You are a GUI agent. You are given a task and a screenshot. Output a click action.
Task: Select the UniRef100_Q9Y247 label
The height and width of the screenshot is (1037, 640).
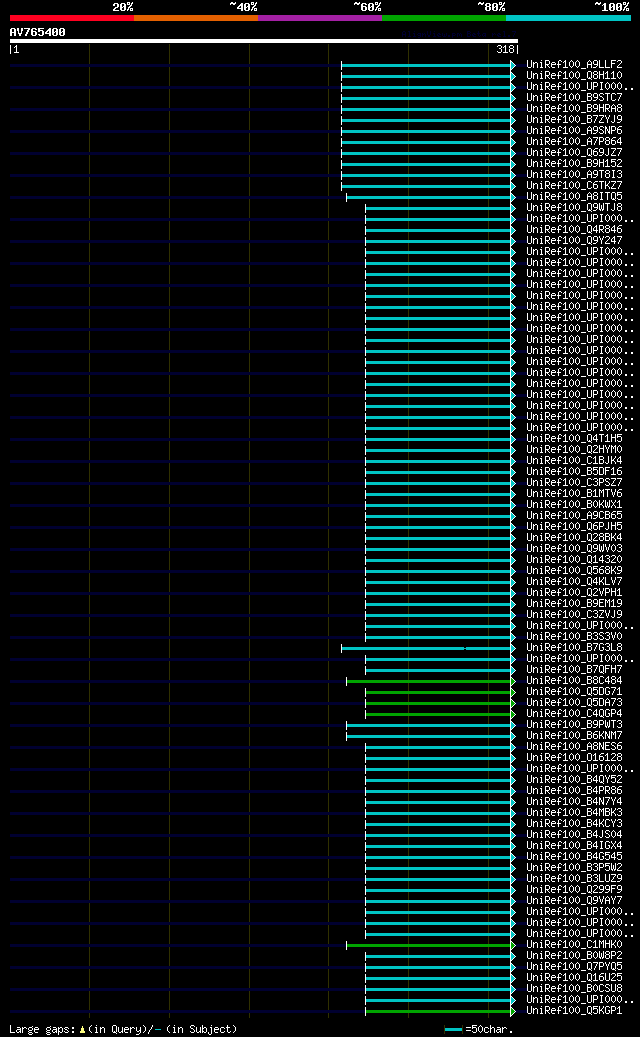pyautogui.click(x=574, y=241)
